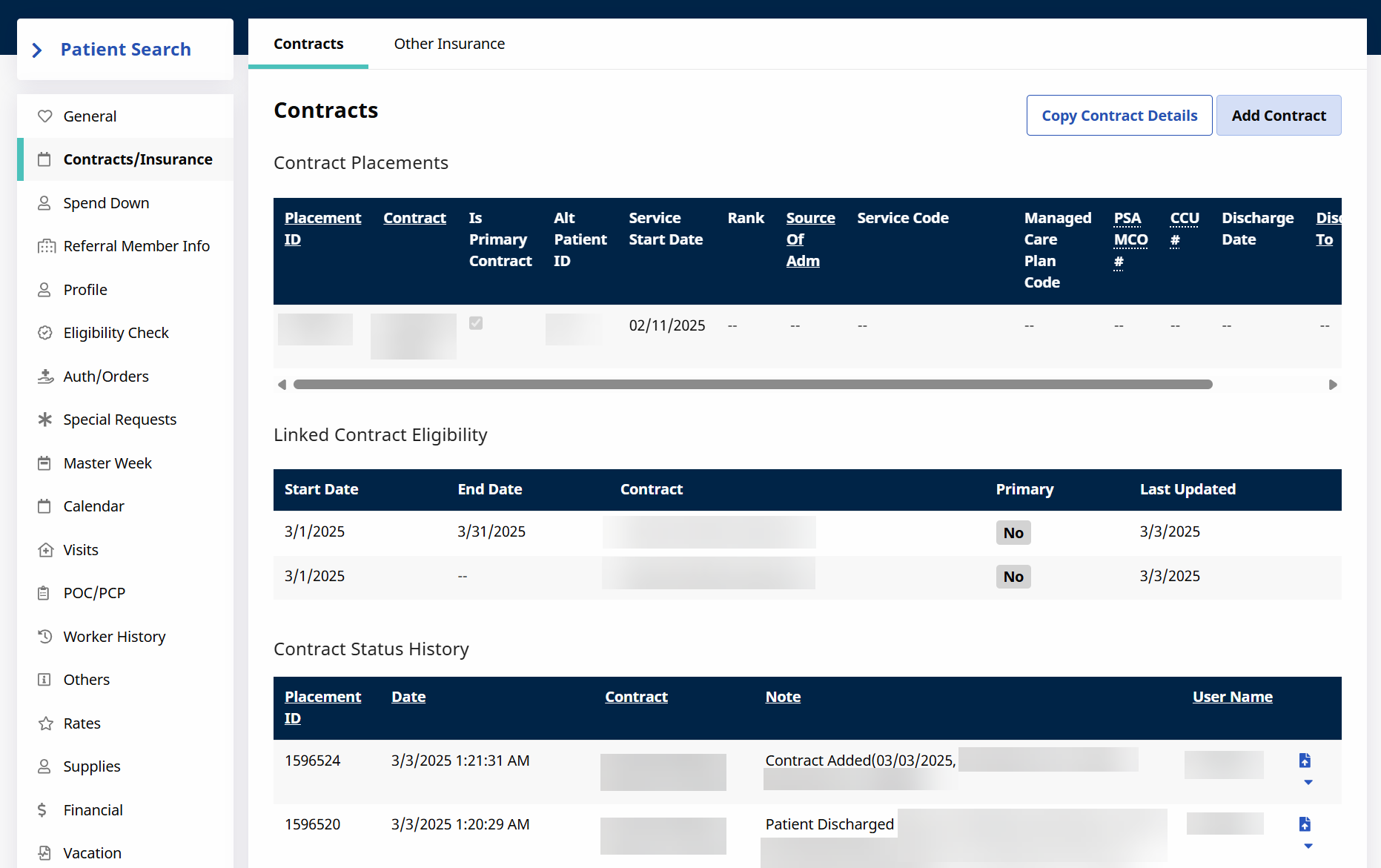Open Special Requests in the sidebar
This screenshot has width=1381, height=868.
(125, 420)
